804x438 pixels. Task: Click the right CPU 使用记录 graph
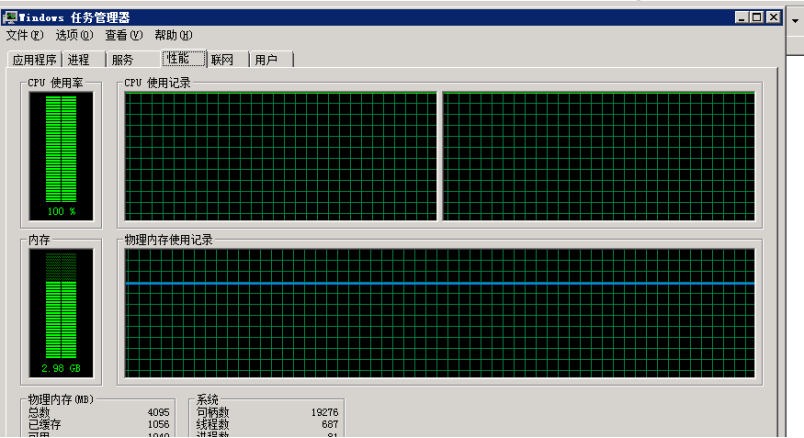point(598,156)
